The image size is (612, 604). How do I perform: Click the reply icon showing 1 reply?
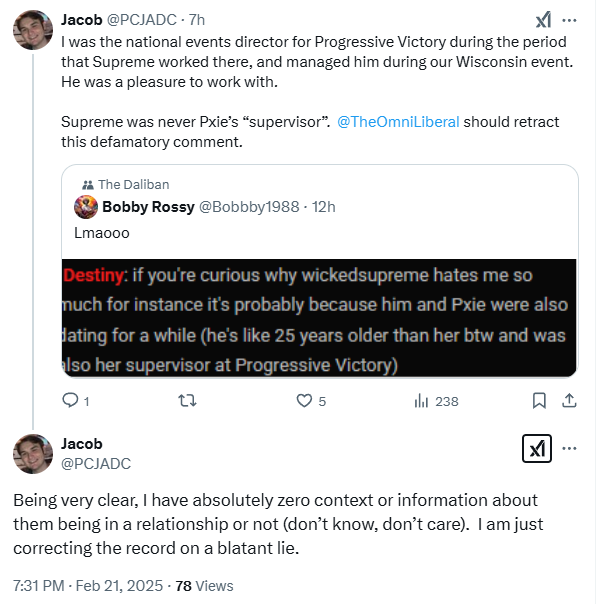(x=71, y=401)
